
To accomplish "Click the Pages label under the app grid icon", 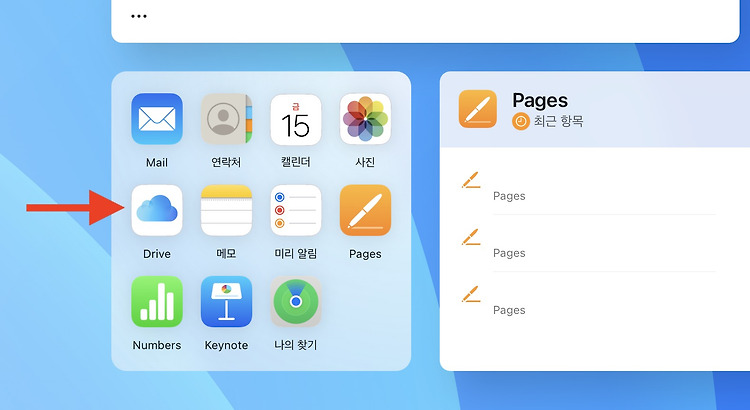I will coord(365,254).
